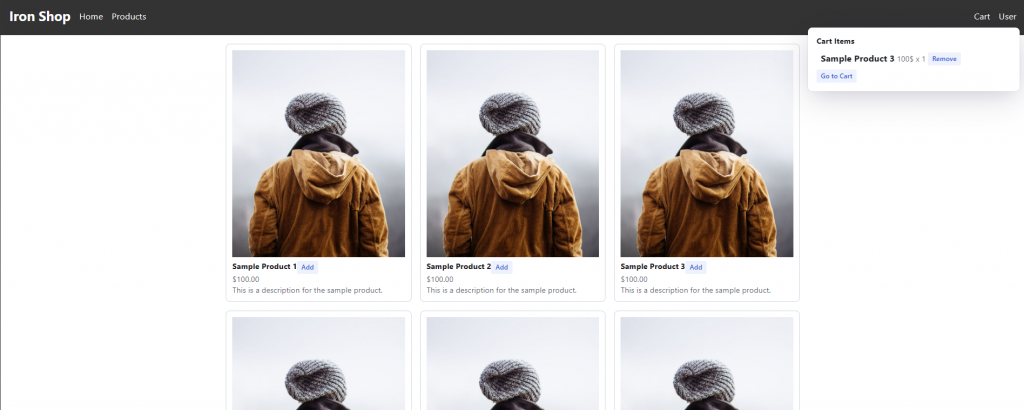The height and width of the screenshot is (410, 1024).
Task: Click the description text of Sample Product 2
Action: (502, 291)
